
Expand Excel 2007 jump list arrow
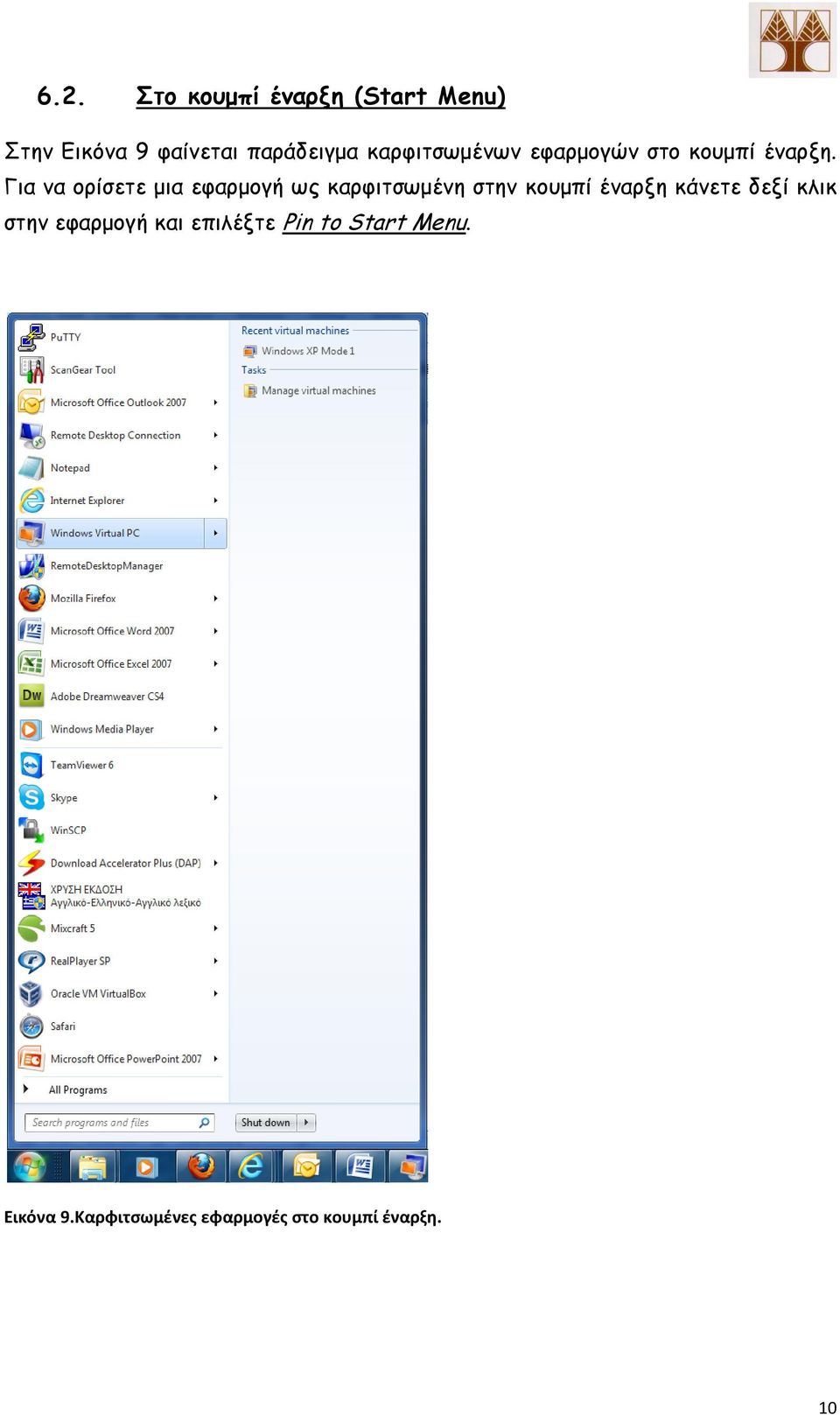coord(215,664)
